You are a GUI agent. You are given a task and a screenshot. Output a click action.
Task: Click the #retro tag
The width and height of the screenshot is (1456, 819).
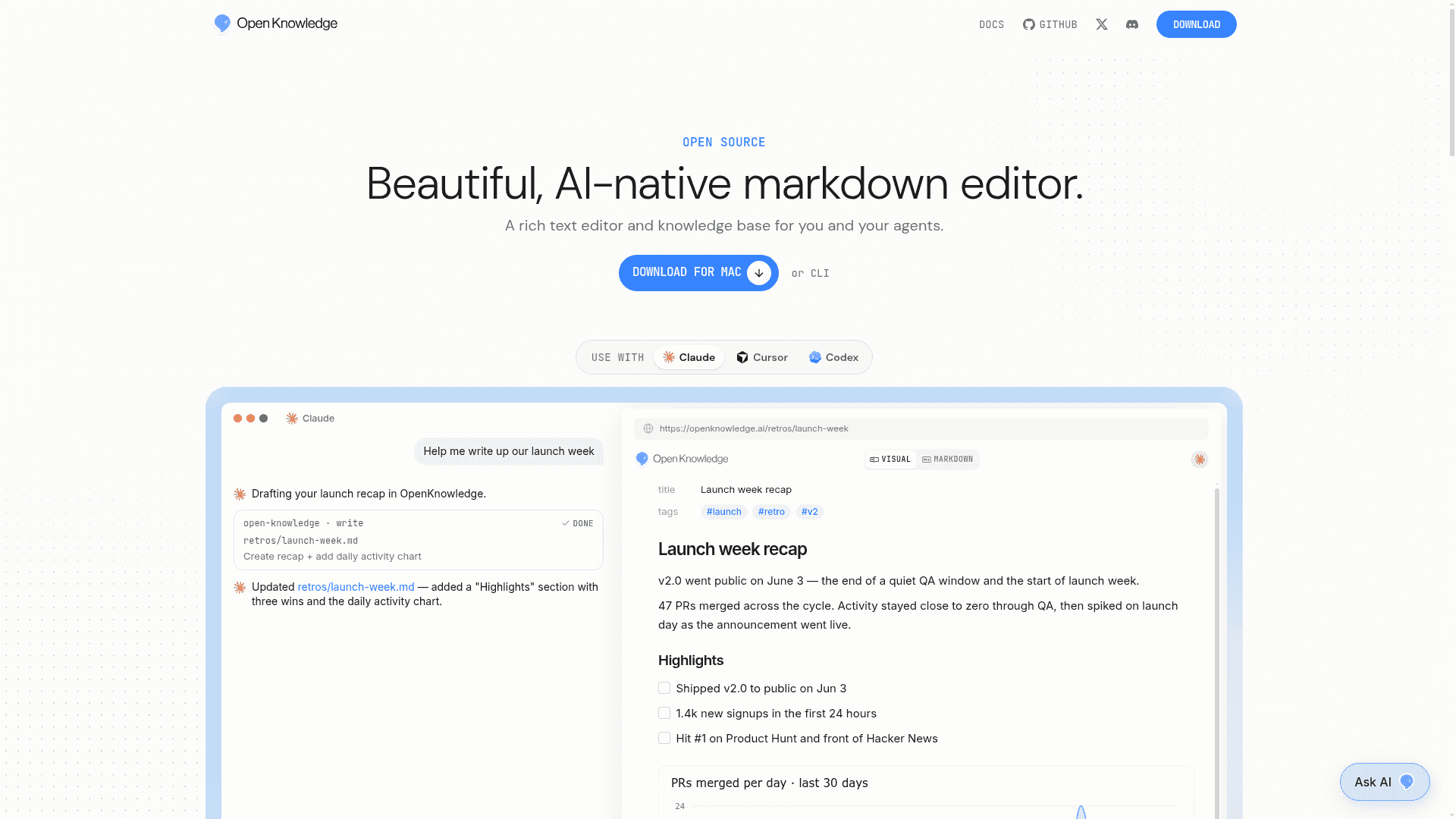pos(771,512)
